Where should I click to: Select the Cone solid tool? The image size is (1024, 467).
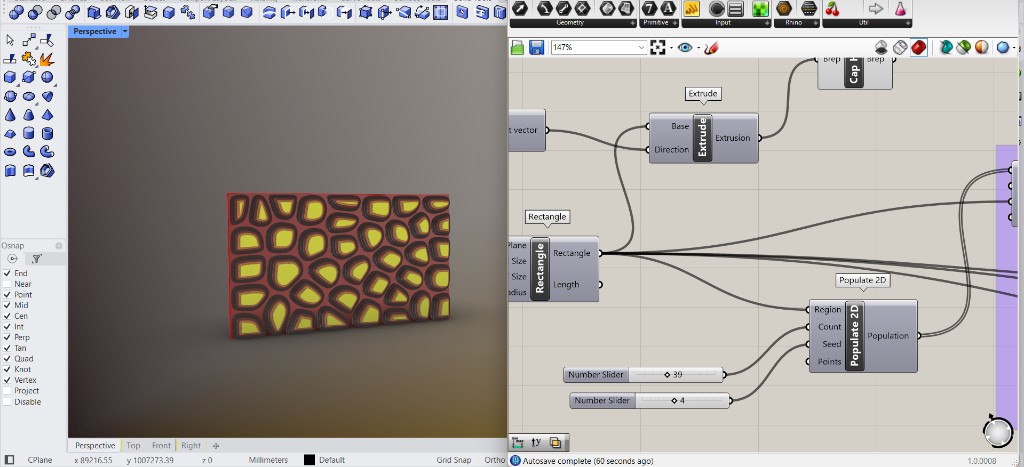click(x=10, y=115)
